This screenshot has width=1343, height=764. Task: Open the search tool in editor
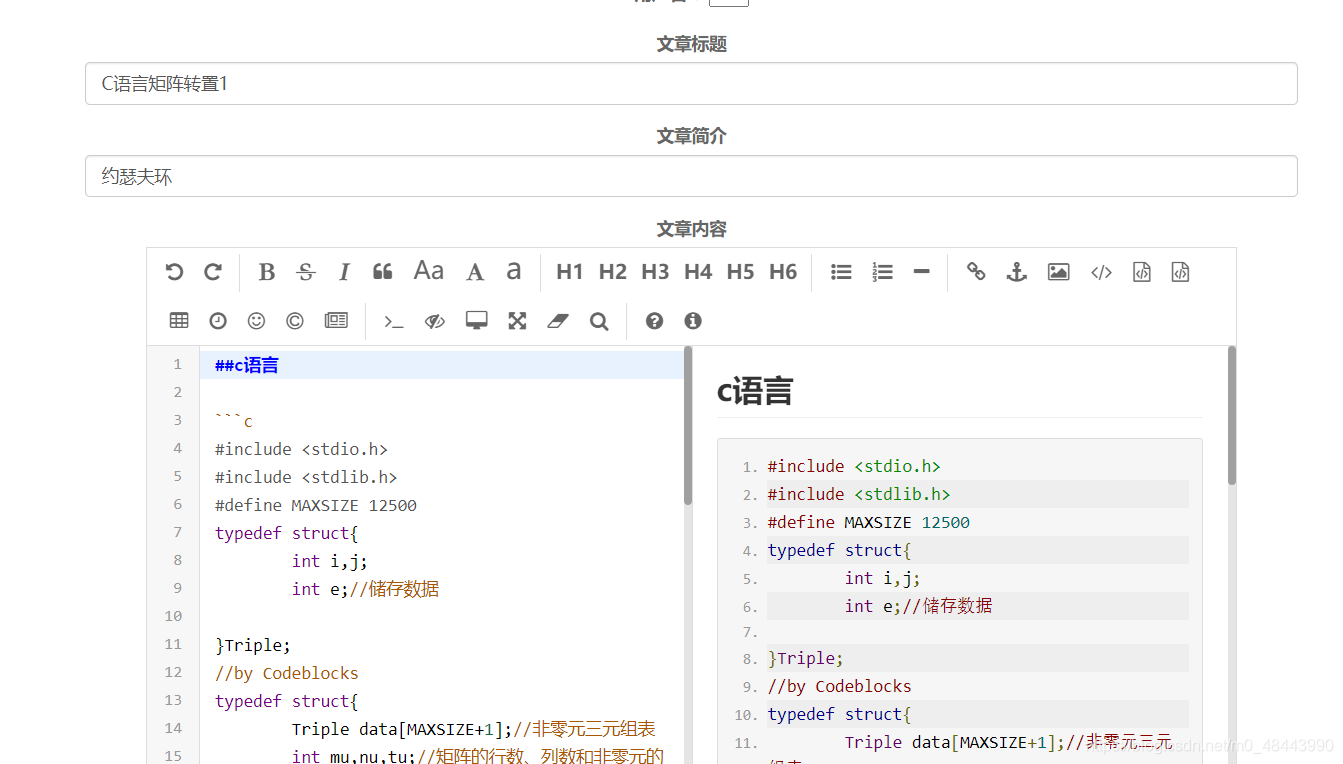pyautogui.click(x=599, y=320)
